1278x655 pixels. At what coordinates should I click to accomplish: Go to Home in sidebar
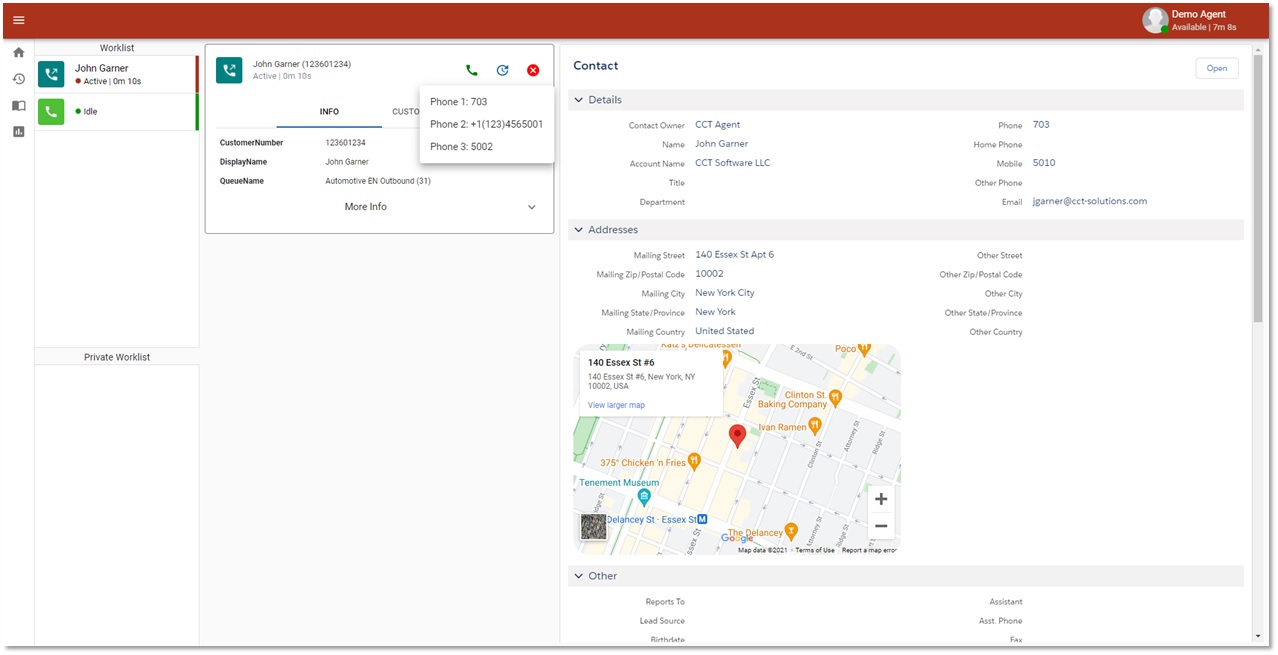click(x=18, y=52)
